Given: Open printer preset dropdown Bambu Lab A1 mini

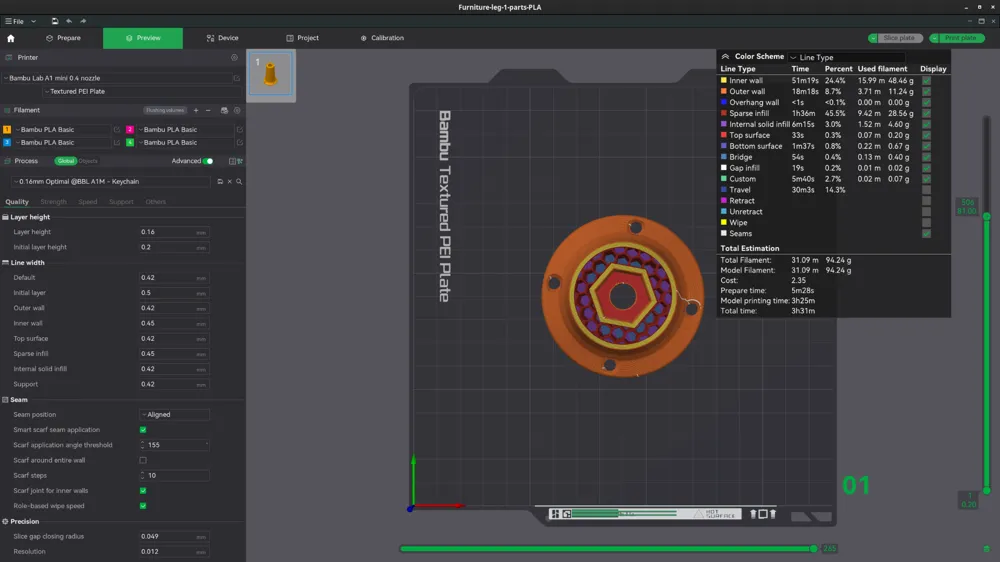Looking at the screenshot, I should coord(118,78).
